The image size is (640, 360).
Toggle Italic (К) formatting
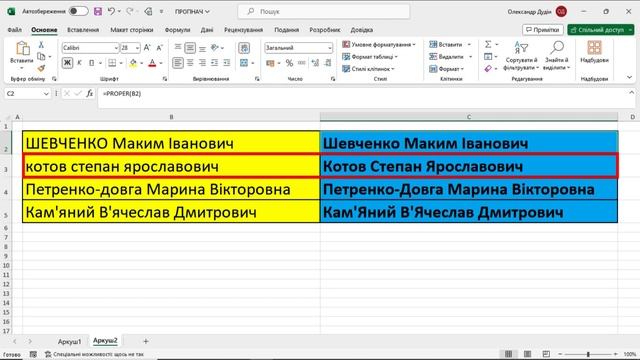click(80, 63)
